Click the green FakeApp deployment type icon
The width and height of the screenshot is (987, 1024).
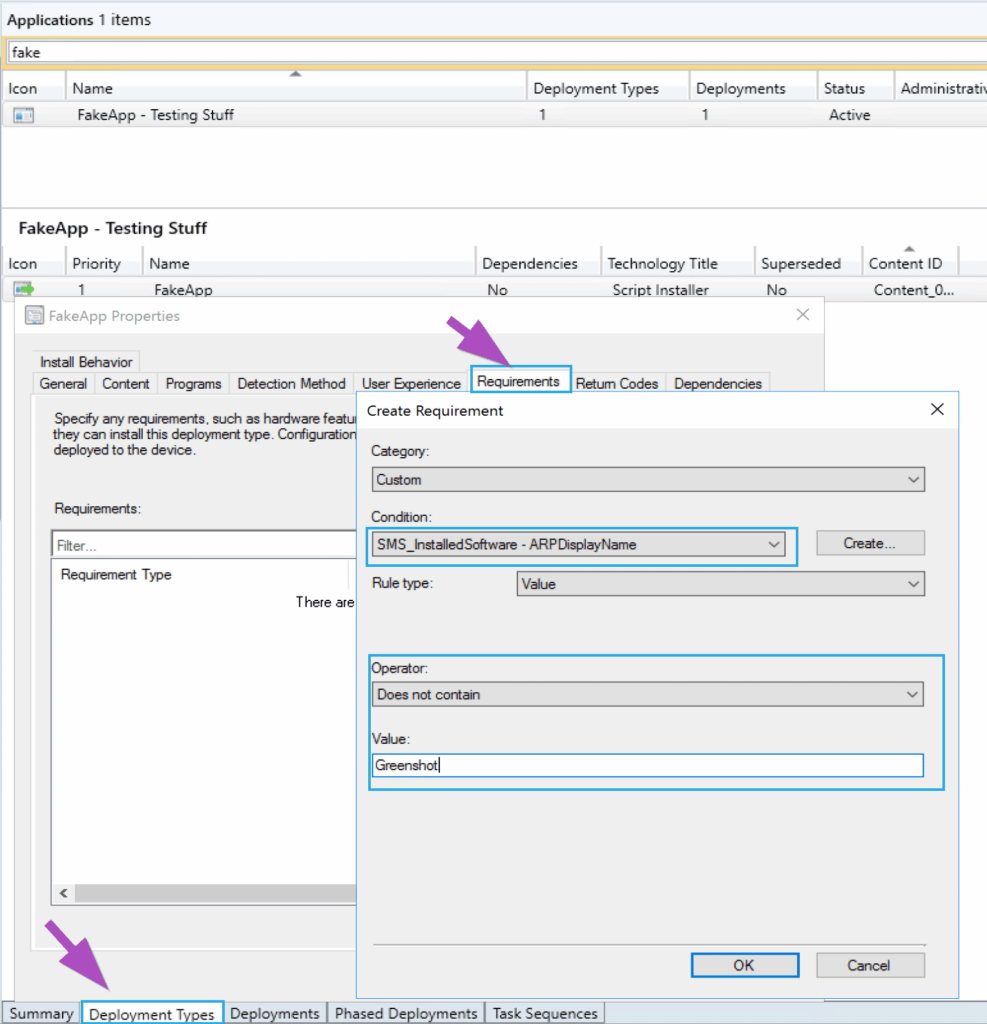22,289
